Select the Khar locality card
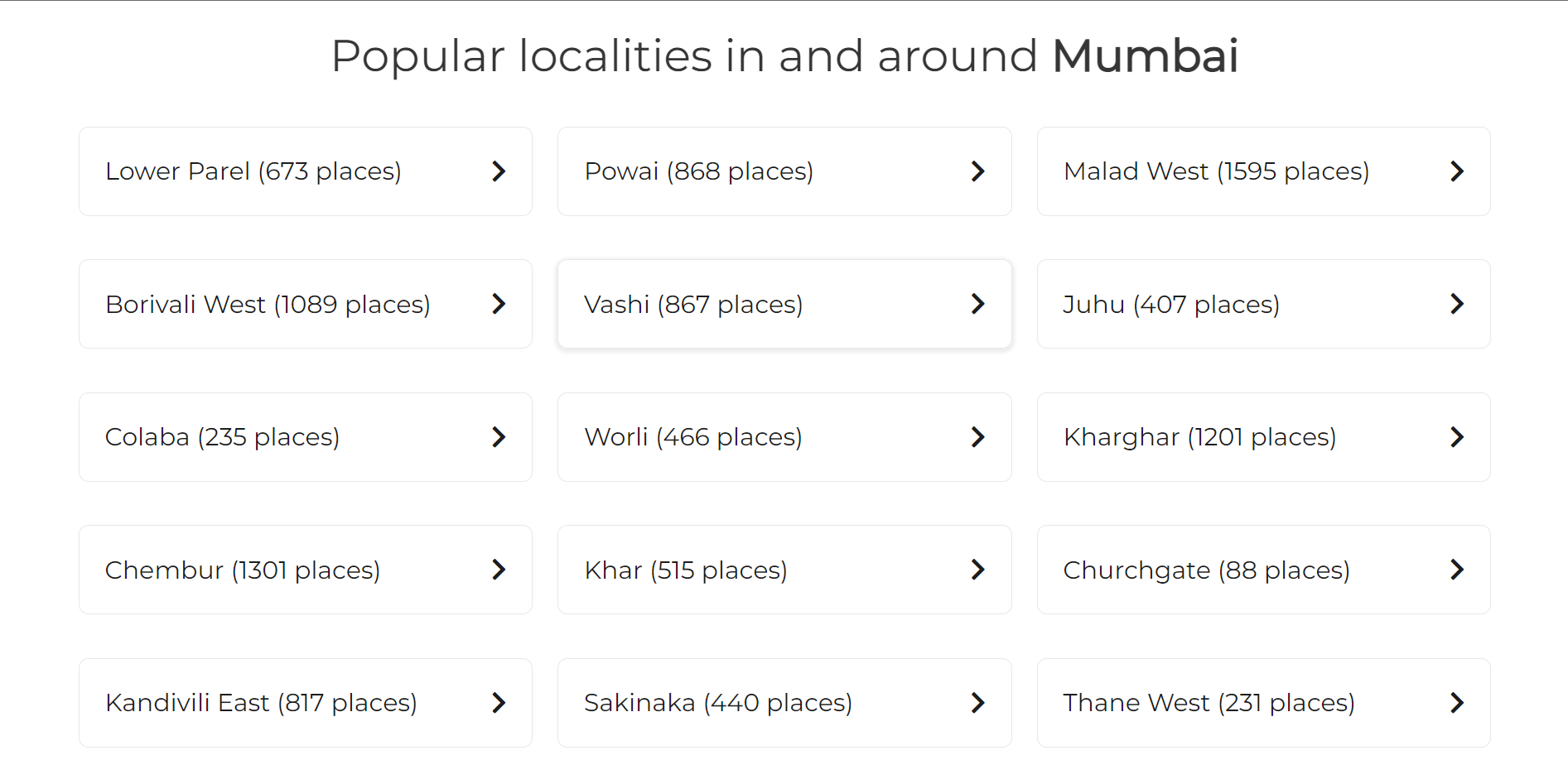The image size is (1568, 765). (784, 570)
